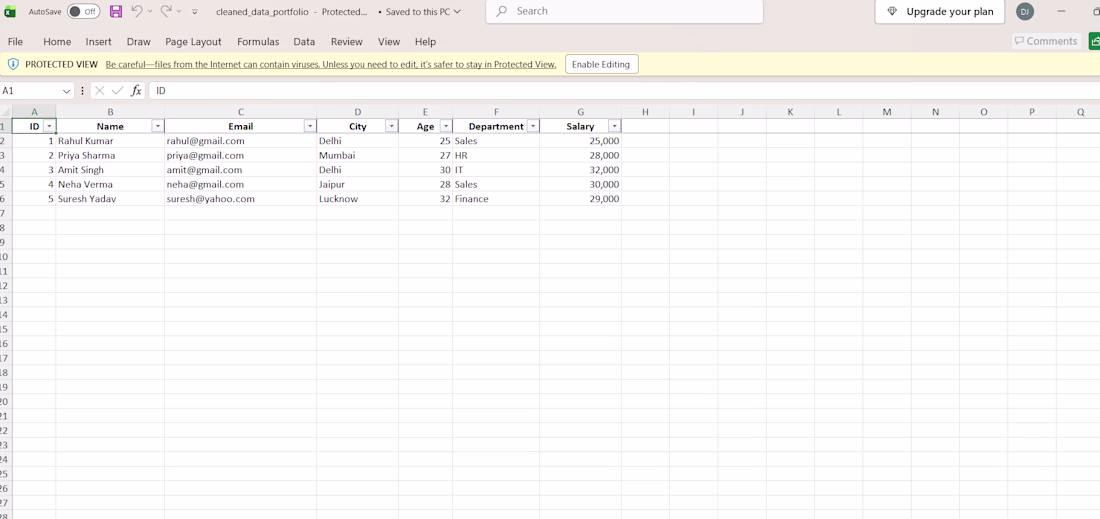Click the Protected View shield icon
Screen dimensions: 1100x519
pyautogui.click(x=13, y=65)
